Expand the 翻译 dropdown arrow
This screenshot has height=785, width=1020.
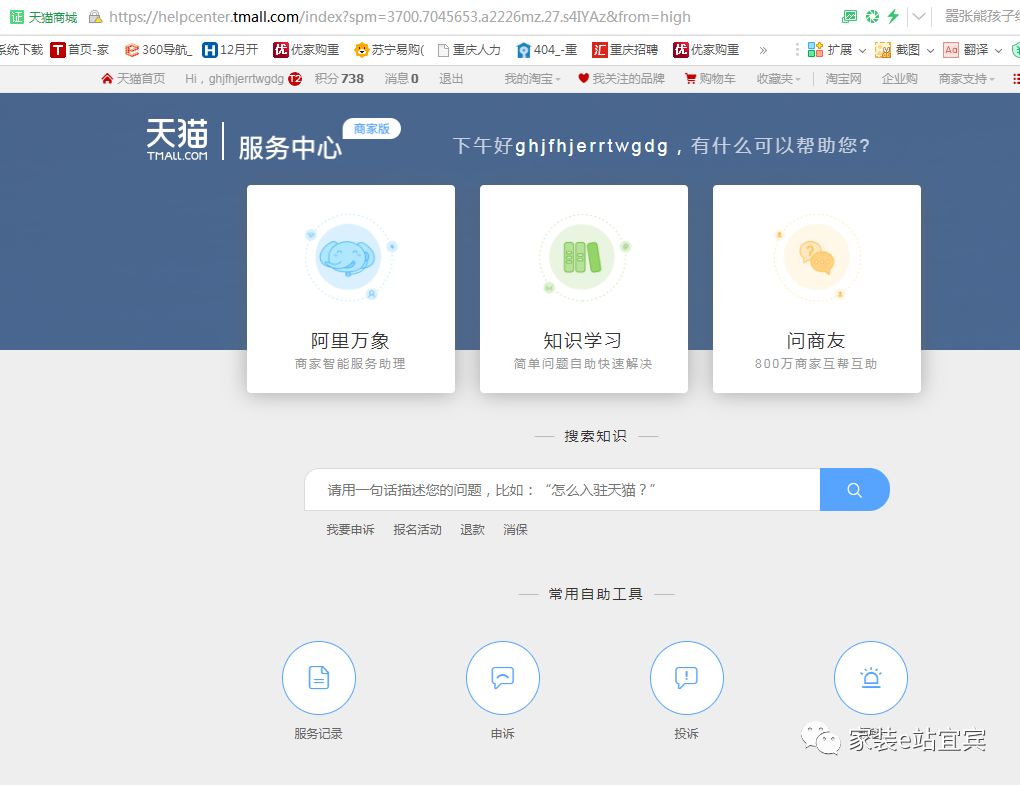(999, 50)
